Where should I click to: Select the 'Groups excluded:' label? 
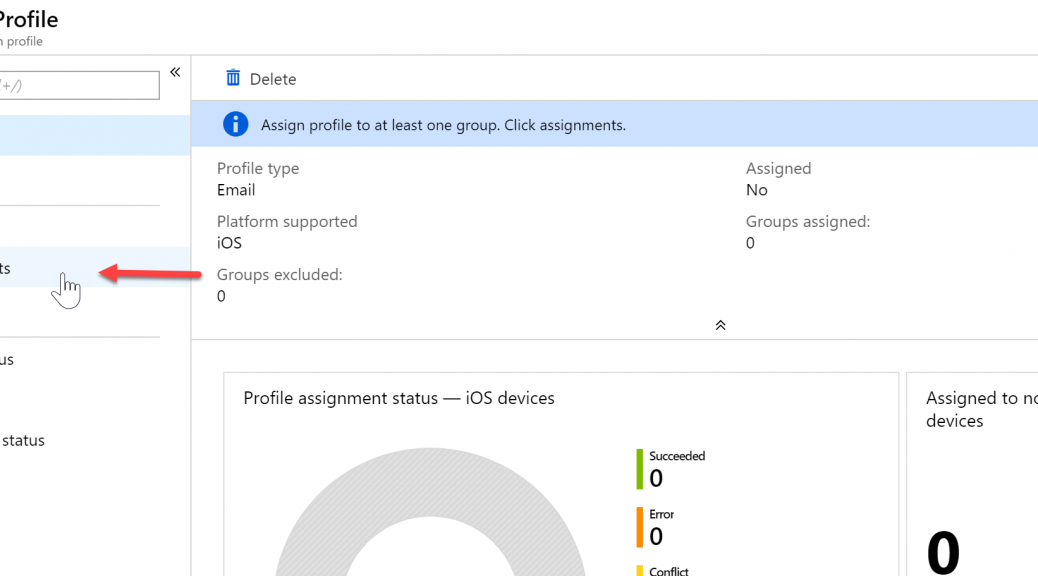coord(279,275)
